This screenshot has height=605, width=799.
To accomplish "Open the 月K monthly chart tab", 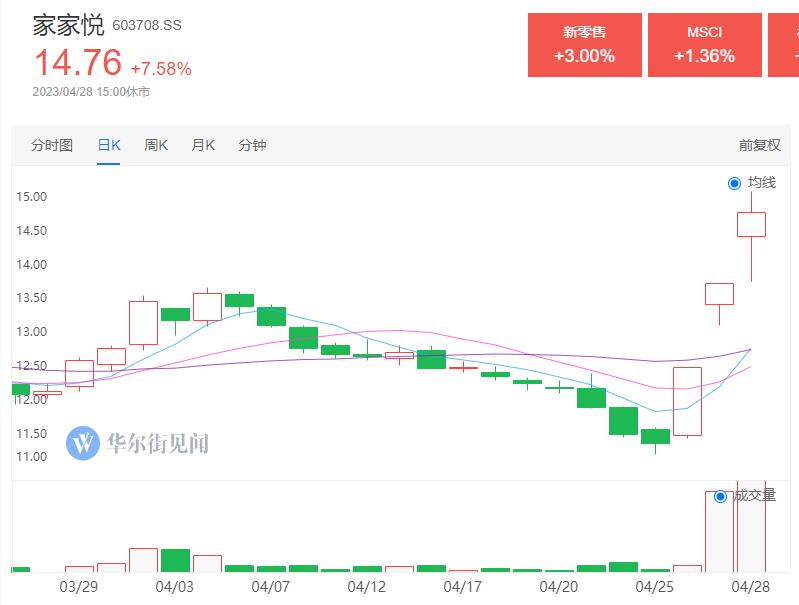I will 203,145.
